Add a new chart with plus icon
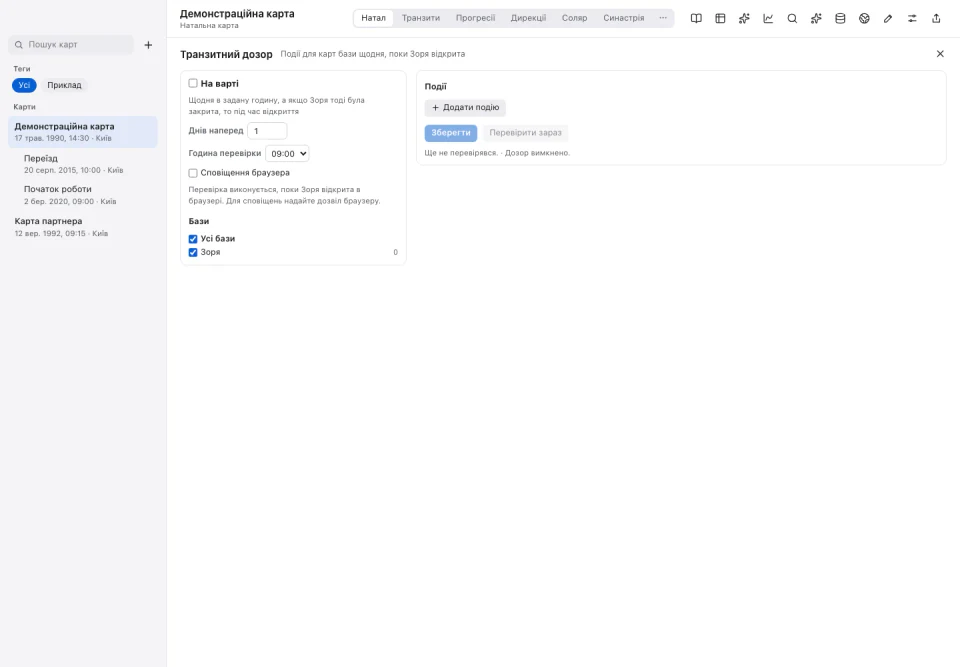This screenshot has height=667, width=960. pyautogui.click(x=148, y=45)
